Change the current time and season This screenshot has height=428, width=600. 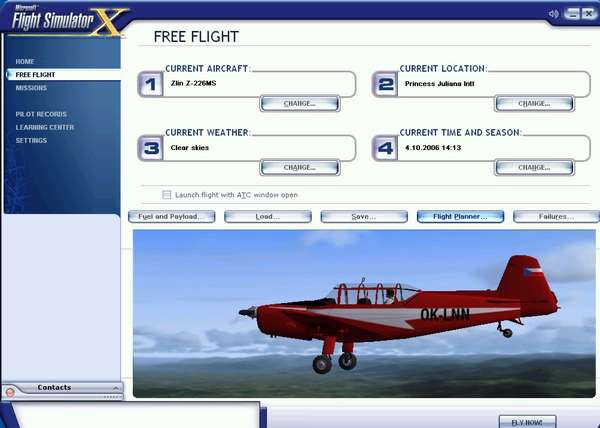534,168
